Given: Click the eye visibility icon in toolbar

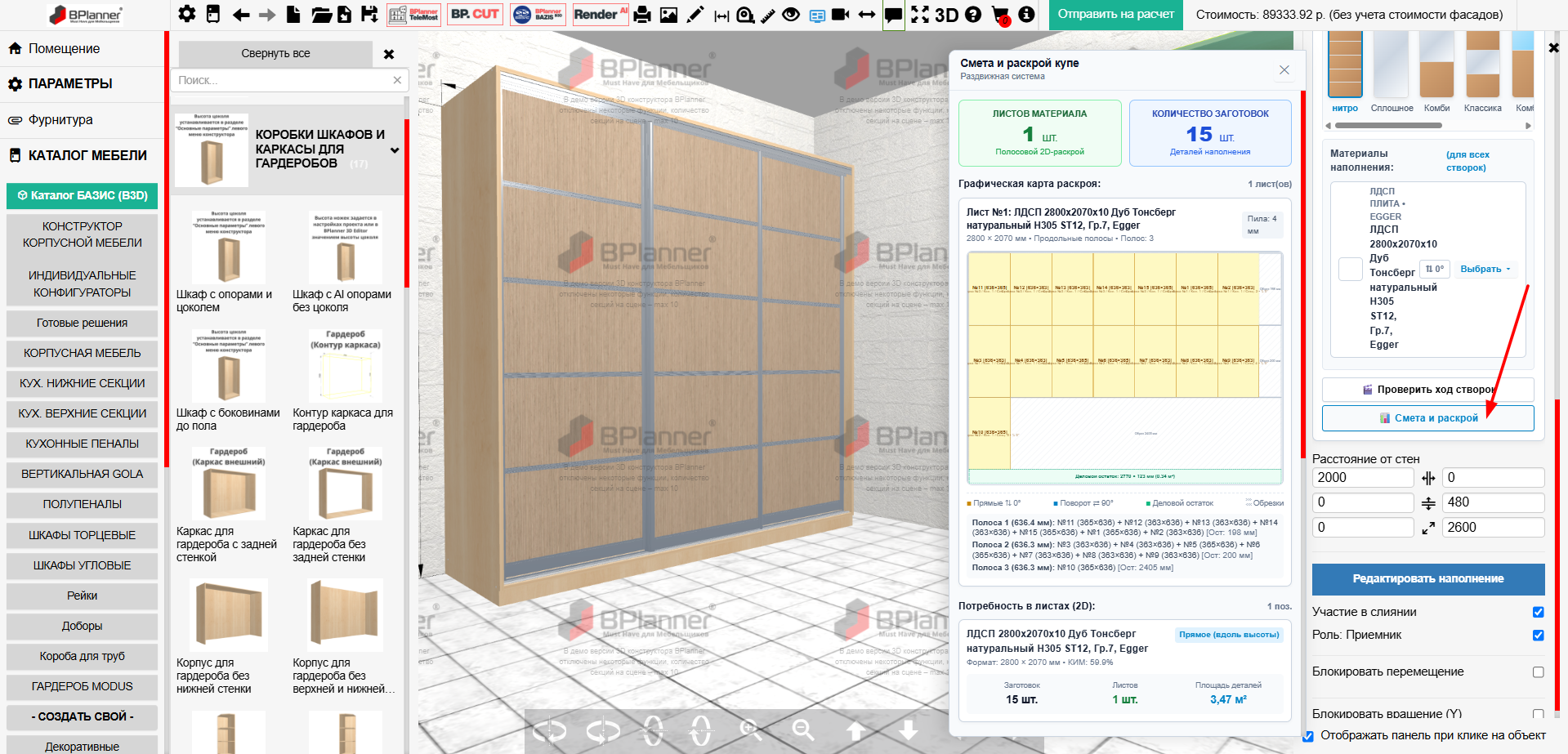Looking at the screenshot, I should pyautogui.click(x=791, y=15).
